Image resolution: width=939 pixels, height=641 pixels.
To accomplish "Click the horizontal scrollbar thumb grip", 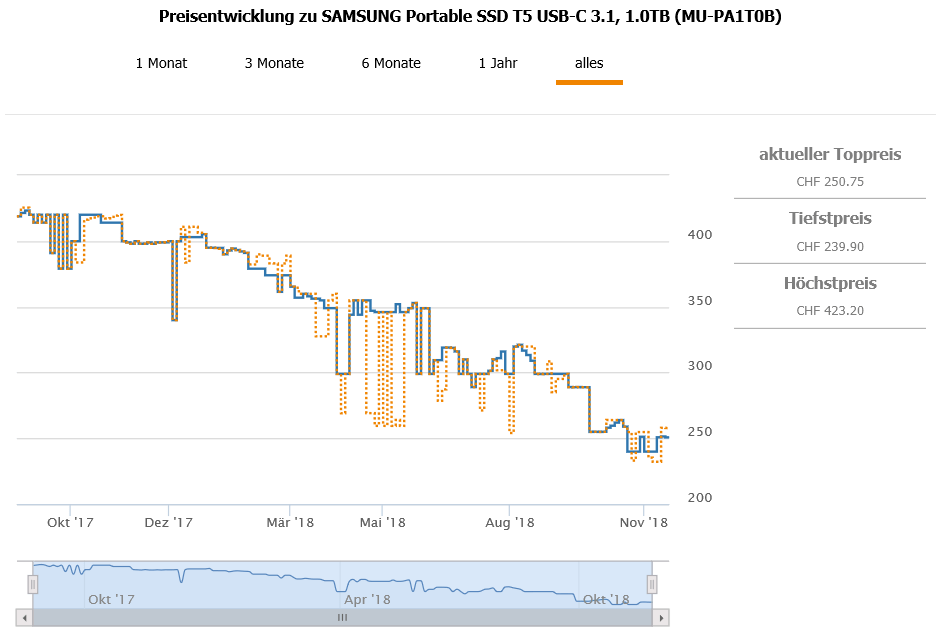I will (342, 618).
